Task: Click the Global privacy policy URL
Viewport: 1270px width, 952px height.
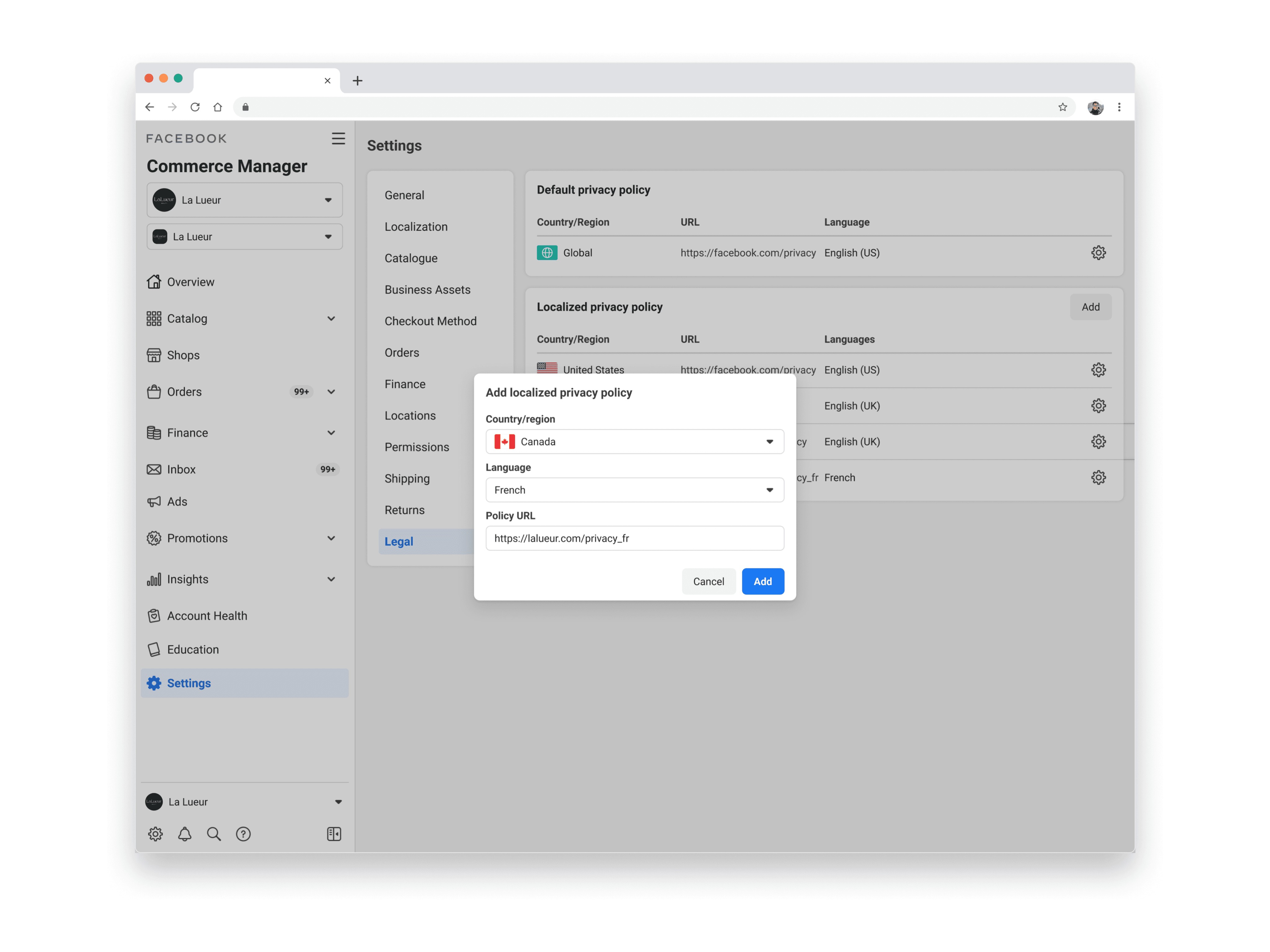Action: [748, 253]
